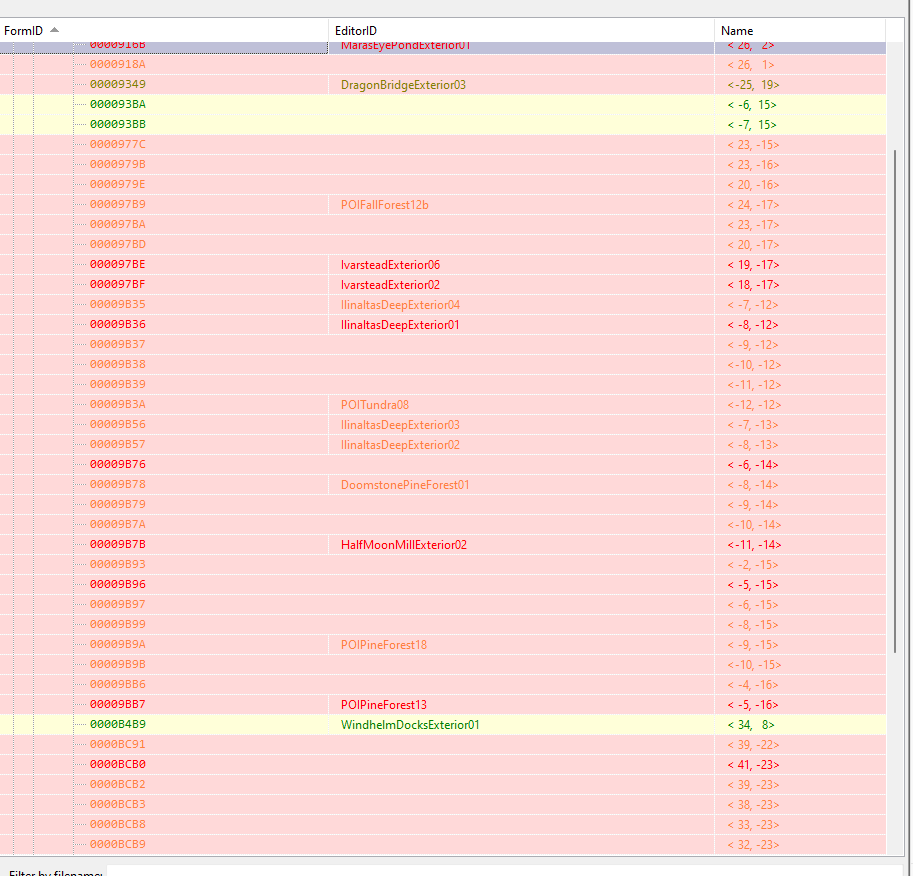The height and width of the screenshot is (876, 913).
Task: Click Name cell < 41, -23>
Action: (753, 765)
